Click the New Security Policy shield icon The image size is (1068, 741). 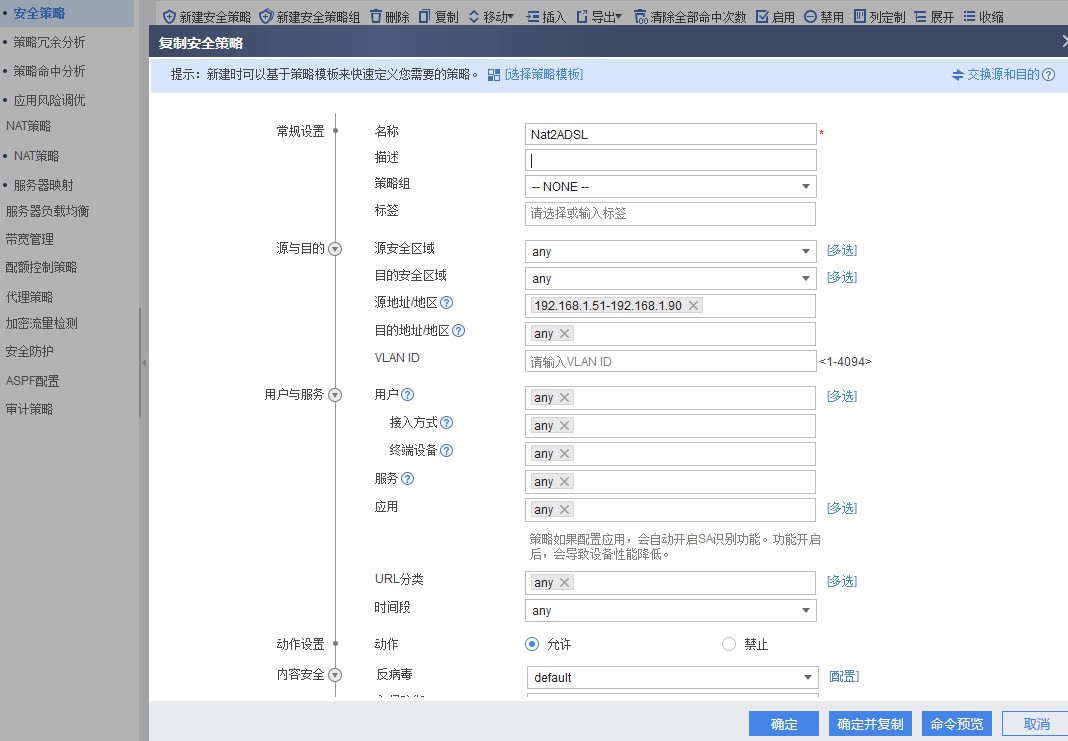170,16
